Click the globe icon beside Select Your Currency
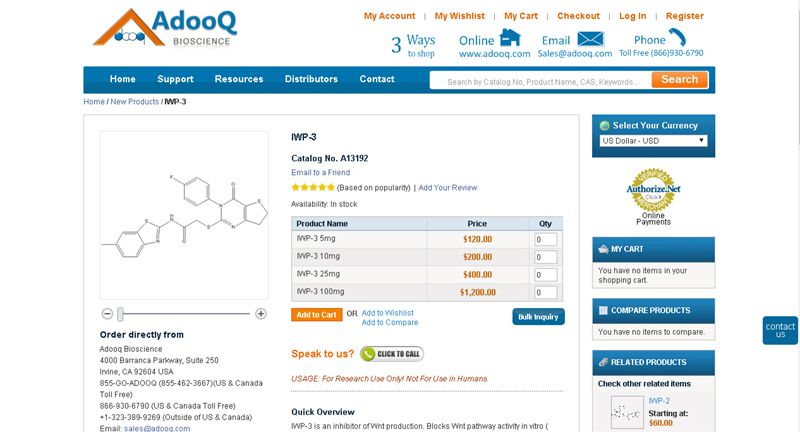The width and height of the screenshot is (800, 432). [605, 125]
